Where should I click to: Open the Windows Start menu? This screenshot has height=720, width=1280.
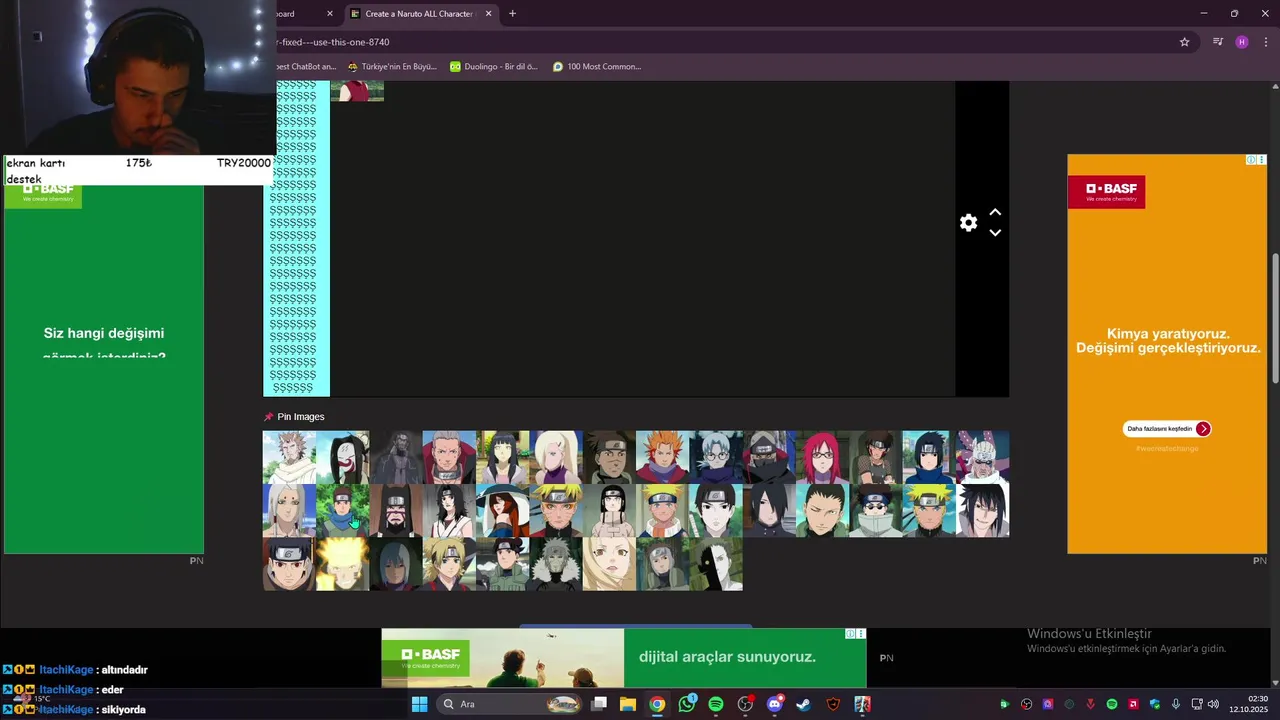[420, 704]
